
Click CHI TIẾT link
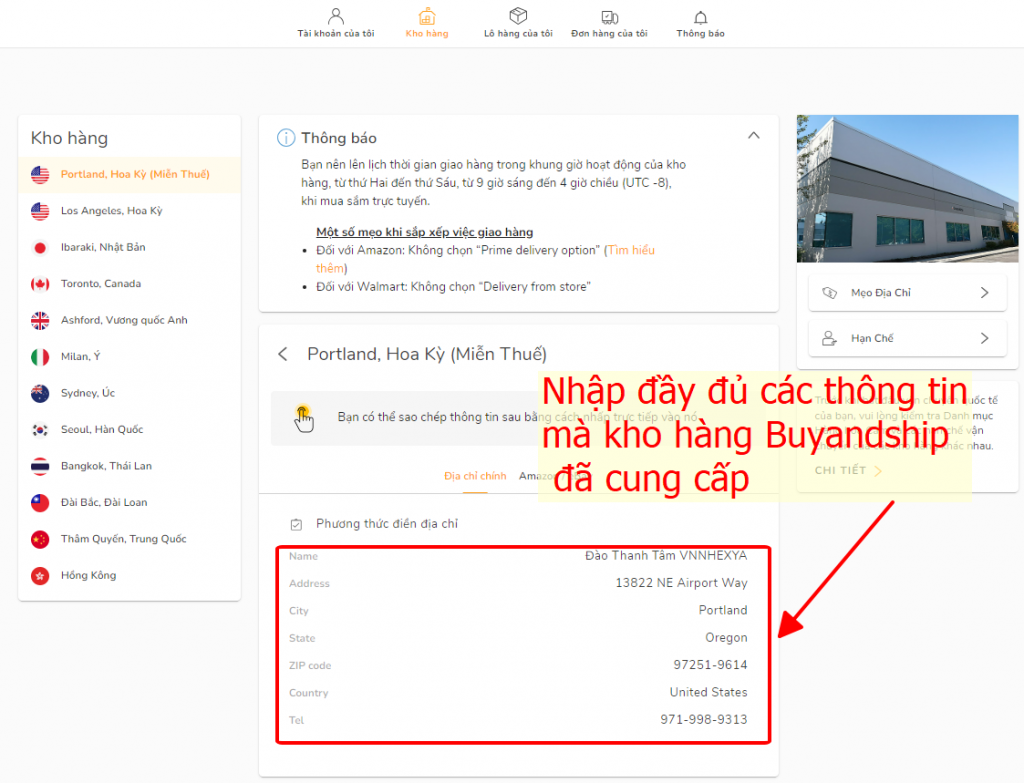click(x=840, y=471)
